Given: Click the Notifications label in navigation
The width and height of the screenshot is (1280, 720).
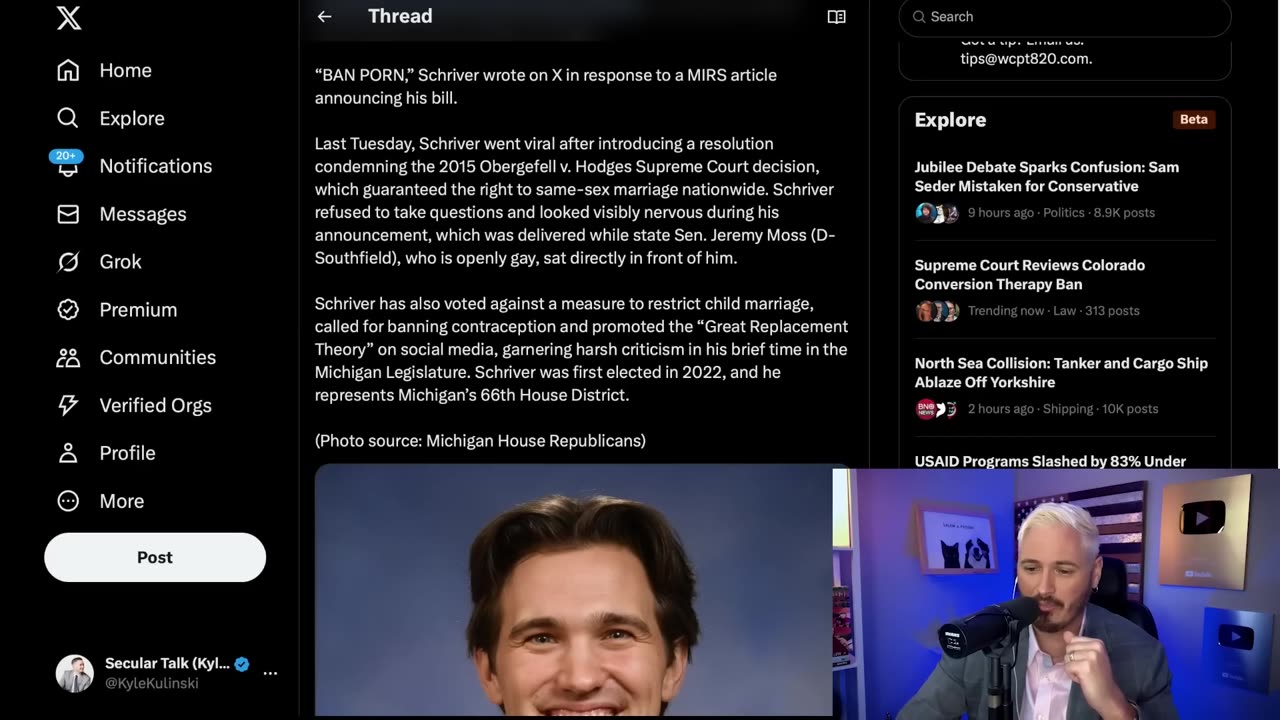Looking at the screenshot, I should (x=156, y=166).
